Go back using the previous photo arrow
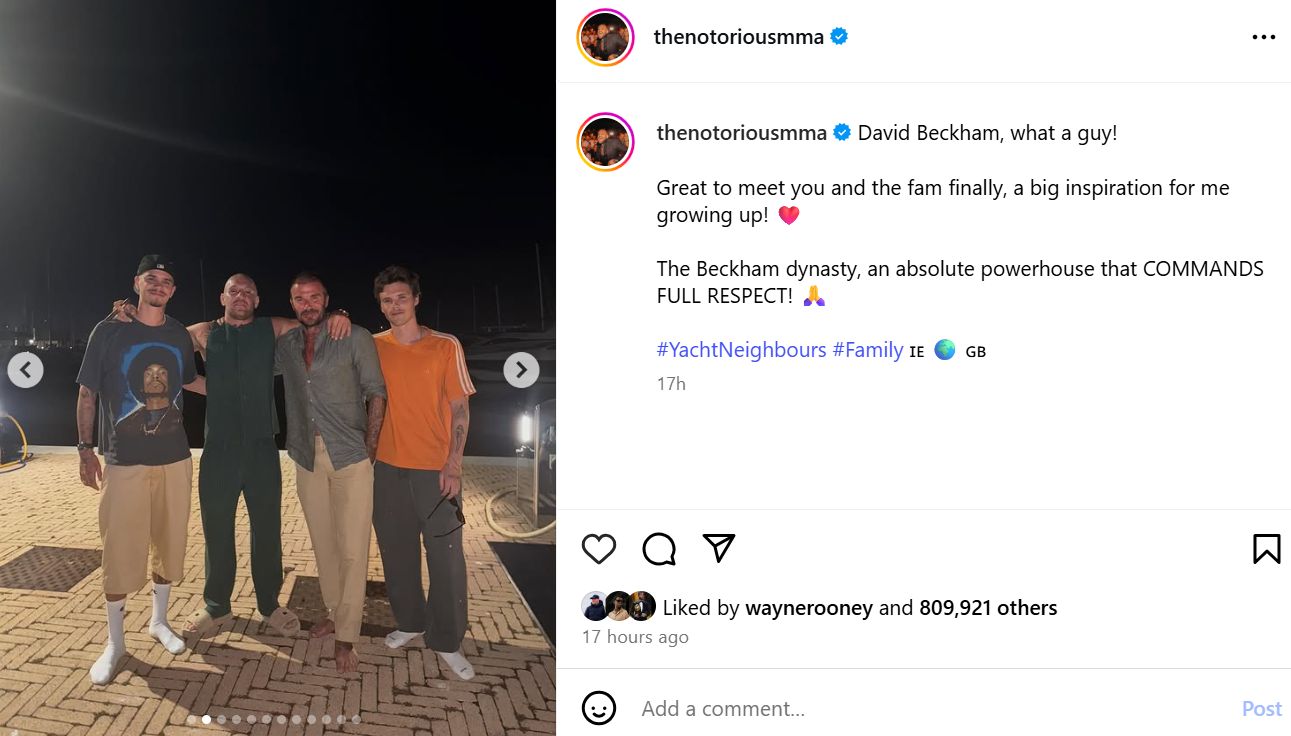The height and width of the screenshot is (736, 1291). click(x=25, y=369)
